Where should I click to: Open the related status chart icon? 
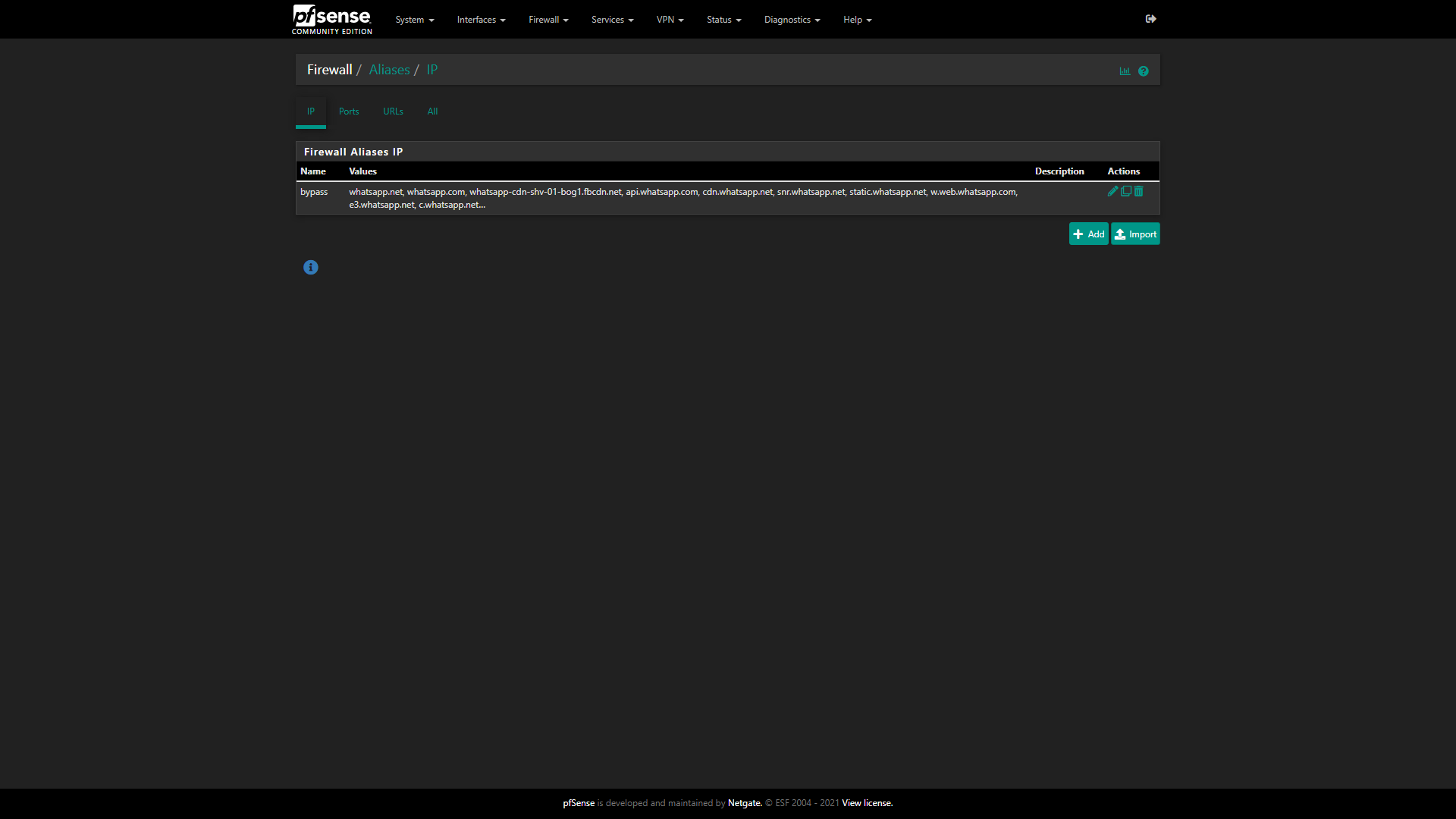pyautogui.click(x=1125, y=71)
